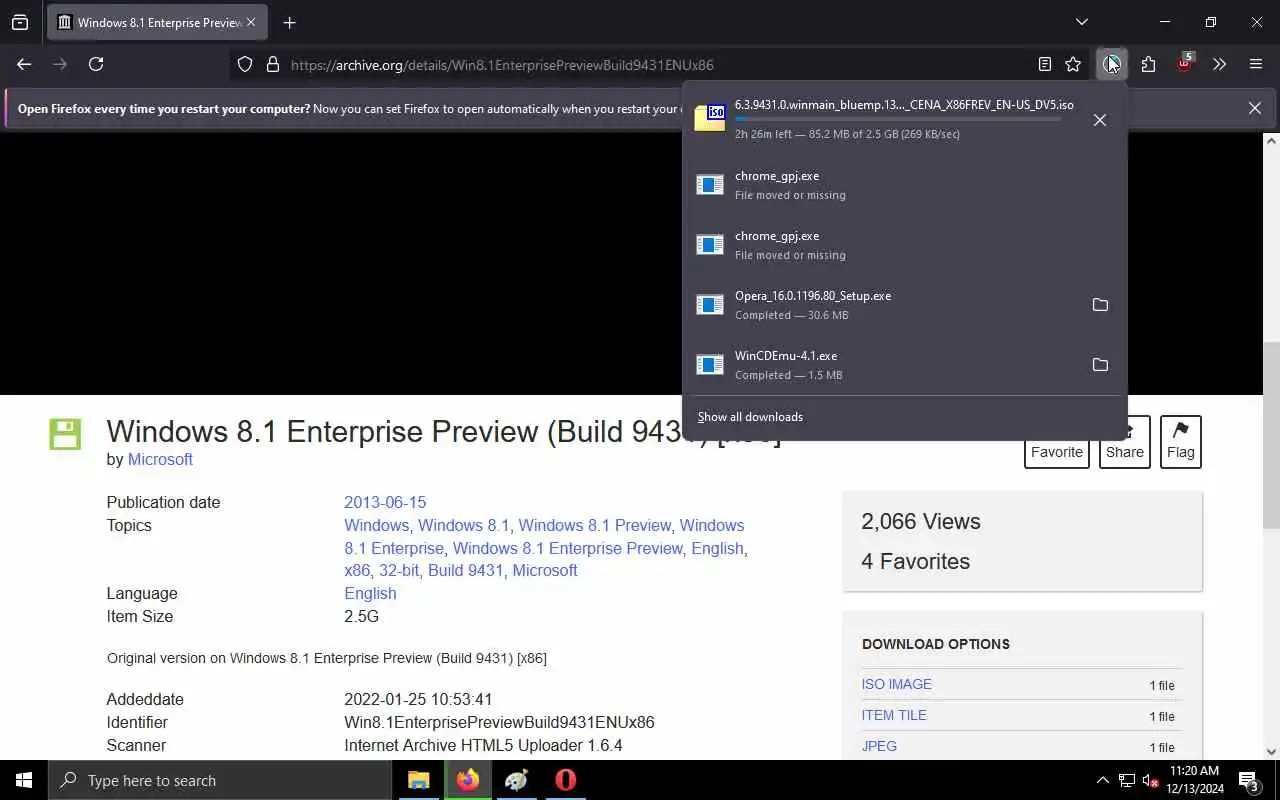Show hidden system tray icons
This screenshot has height=800, width=1280.
(1102, 780)
